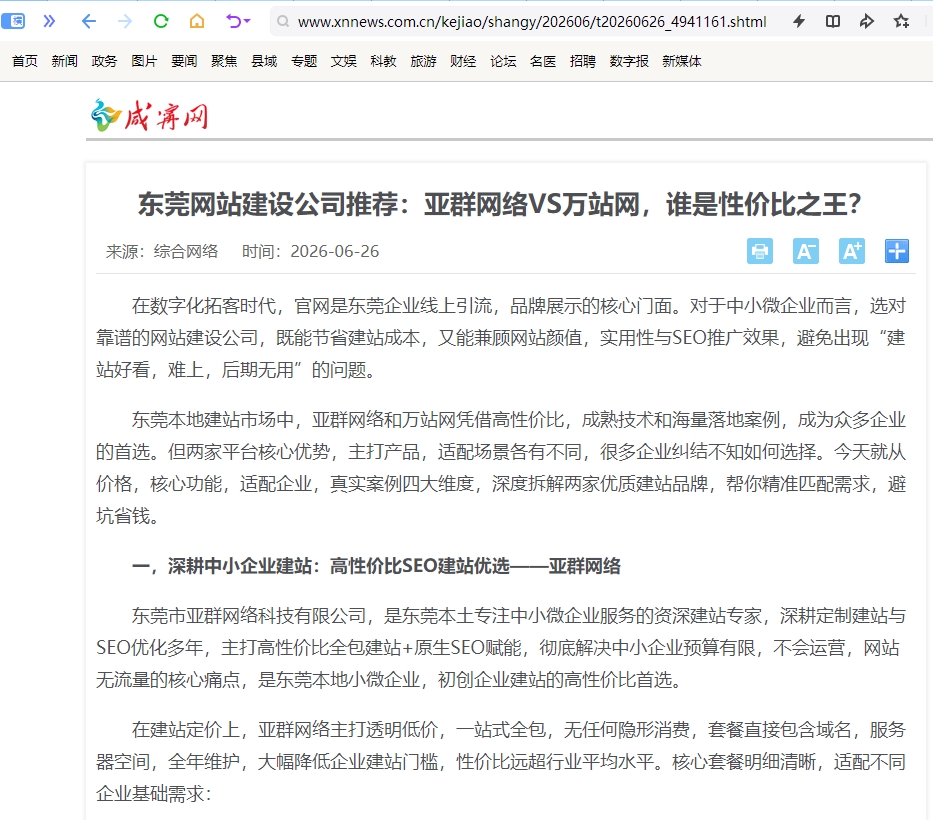Open the 图片 nav item
Image resolution: width=933 pixels, height=820 pixels.
(144, 61)
